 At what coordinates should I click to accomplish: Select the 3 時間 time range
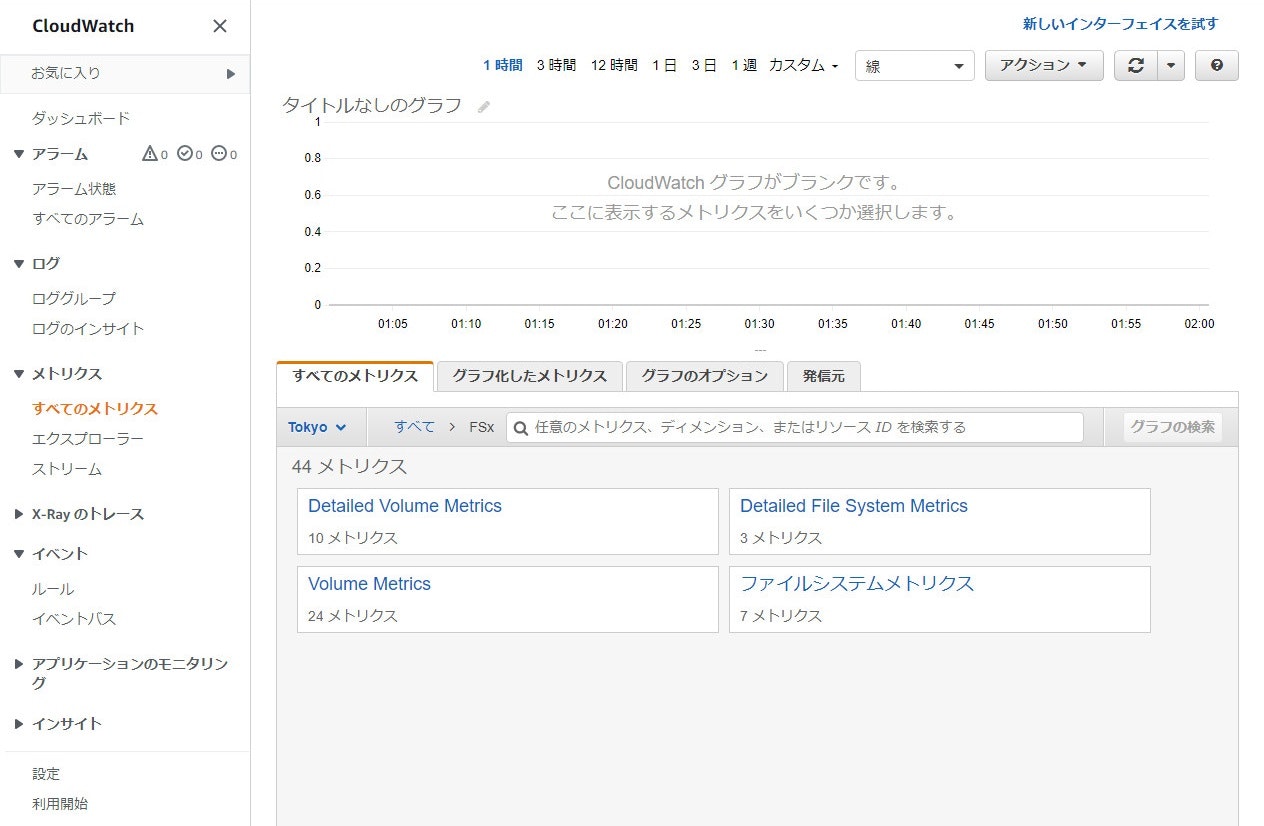[556, 65]
